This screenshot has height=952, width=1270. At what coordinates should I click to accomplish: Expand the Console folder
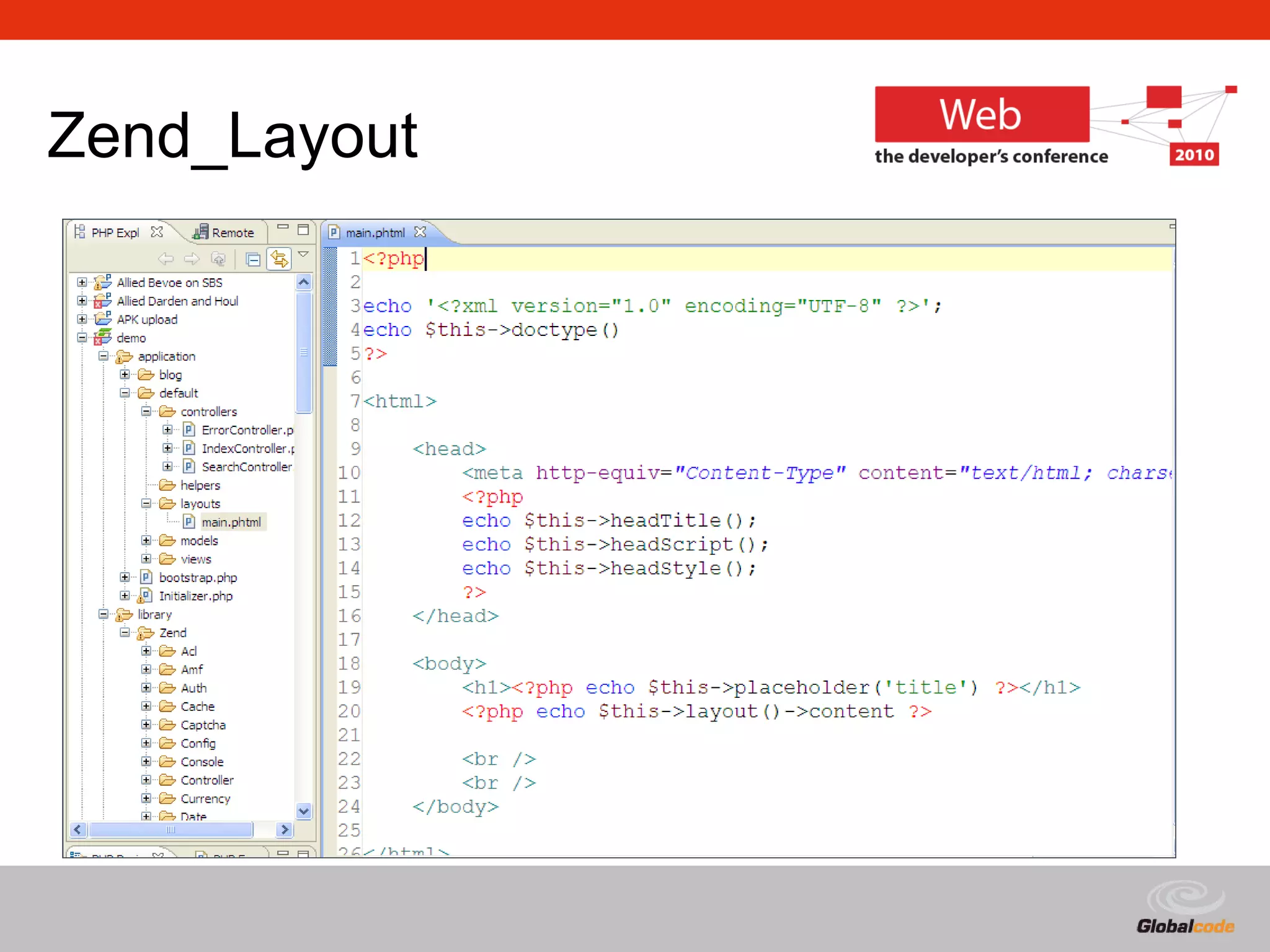click(146, 761)
